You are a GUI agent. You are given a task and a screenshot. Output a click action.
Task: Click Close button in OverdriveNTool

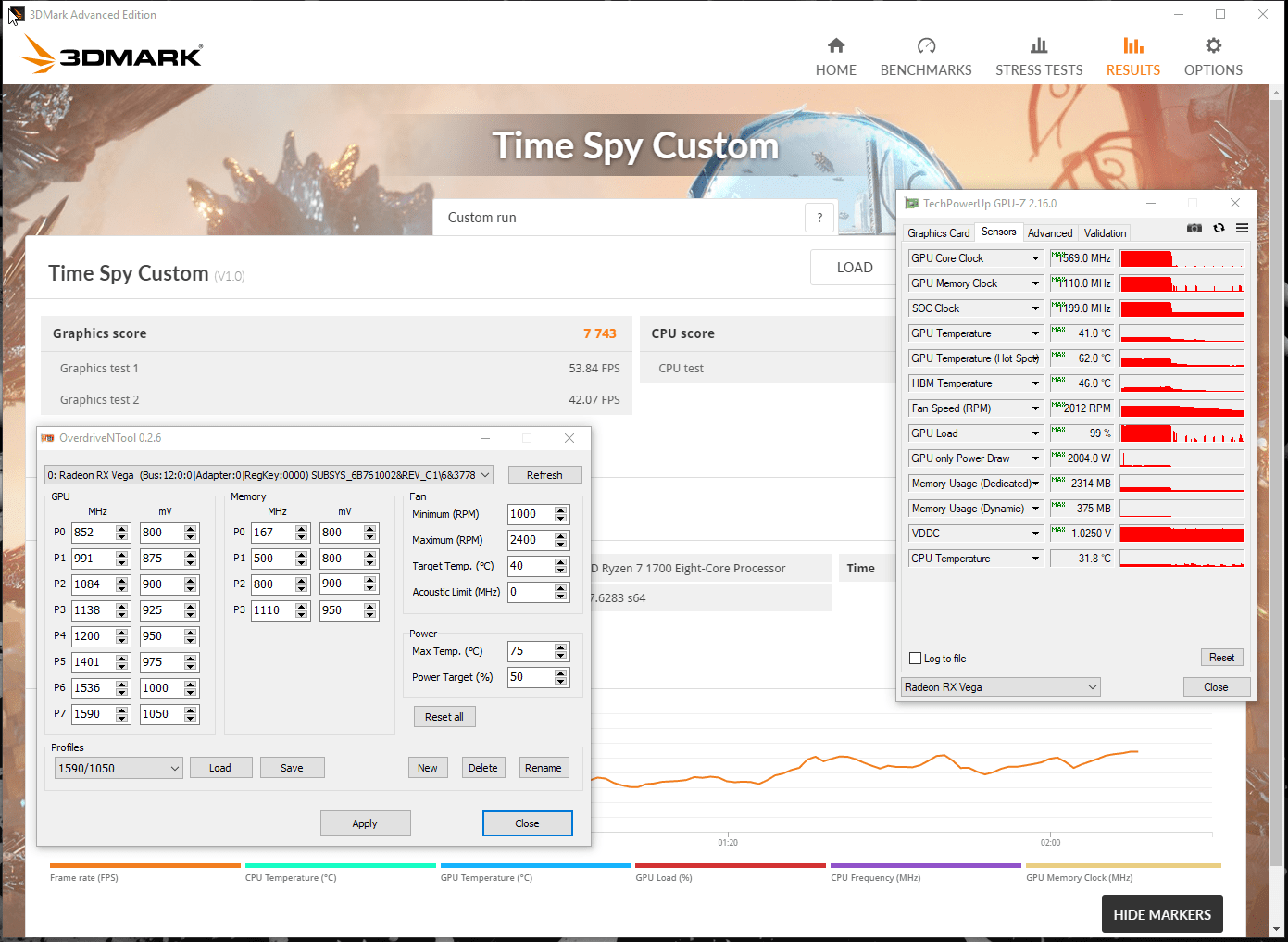(x=527, y=823)
